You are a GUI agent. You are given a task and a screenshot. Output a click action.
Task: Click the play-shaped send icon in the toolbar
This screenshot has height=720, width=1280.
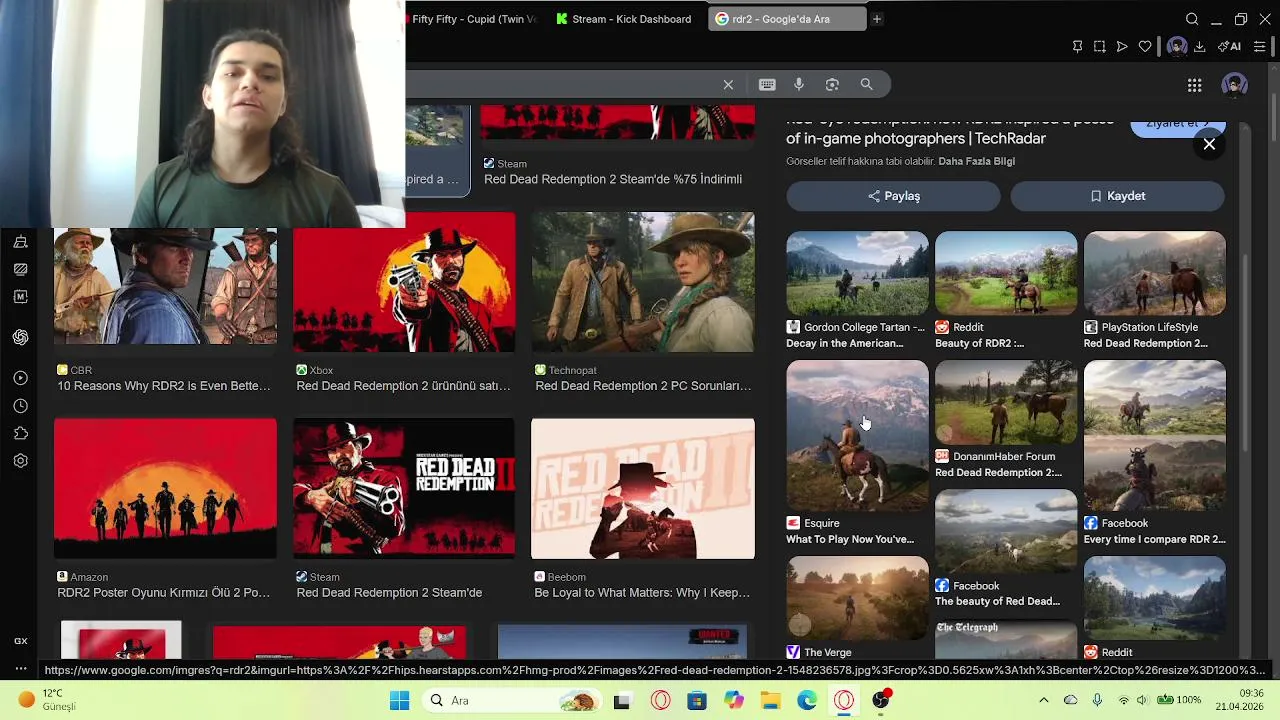(1122, 46)
